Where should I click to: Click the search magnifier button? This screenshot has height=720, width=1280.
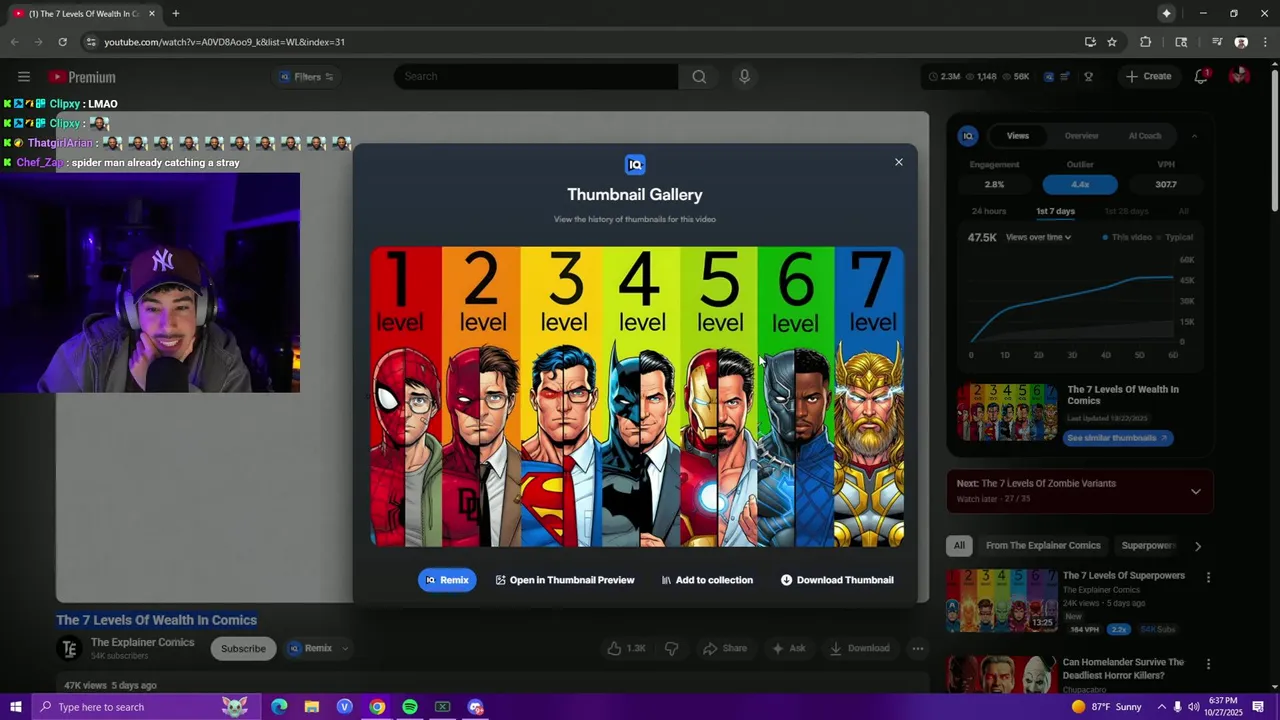tap(699, 77)
